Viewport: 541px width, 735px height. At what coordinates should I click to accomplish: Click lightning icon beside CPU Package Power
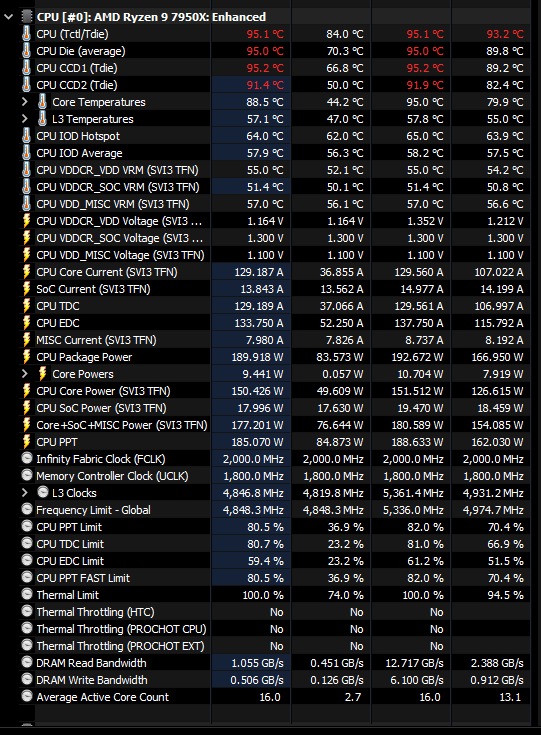click(x=27, y=357)
